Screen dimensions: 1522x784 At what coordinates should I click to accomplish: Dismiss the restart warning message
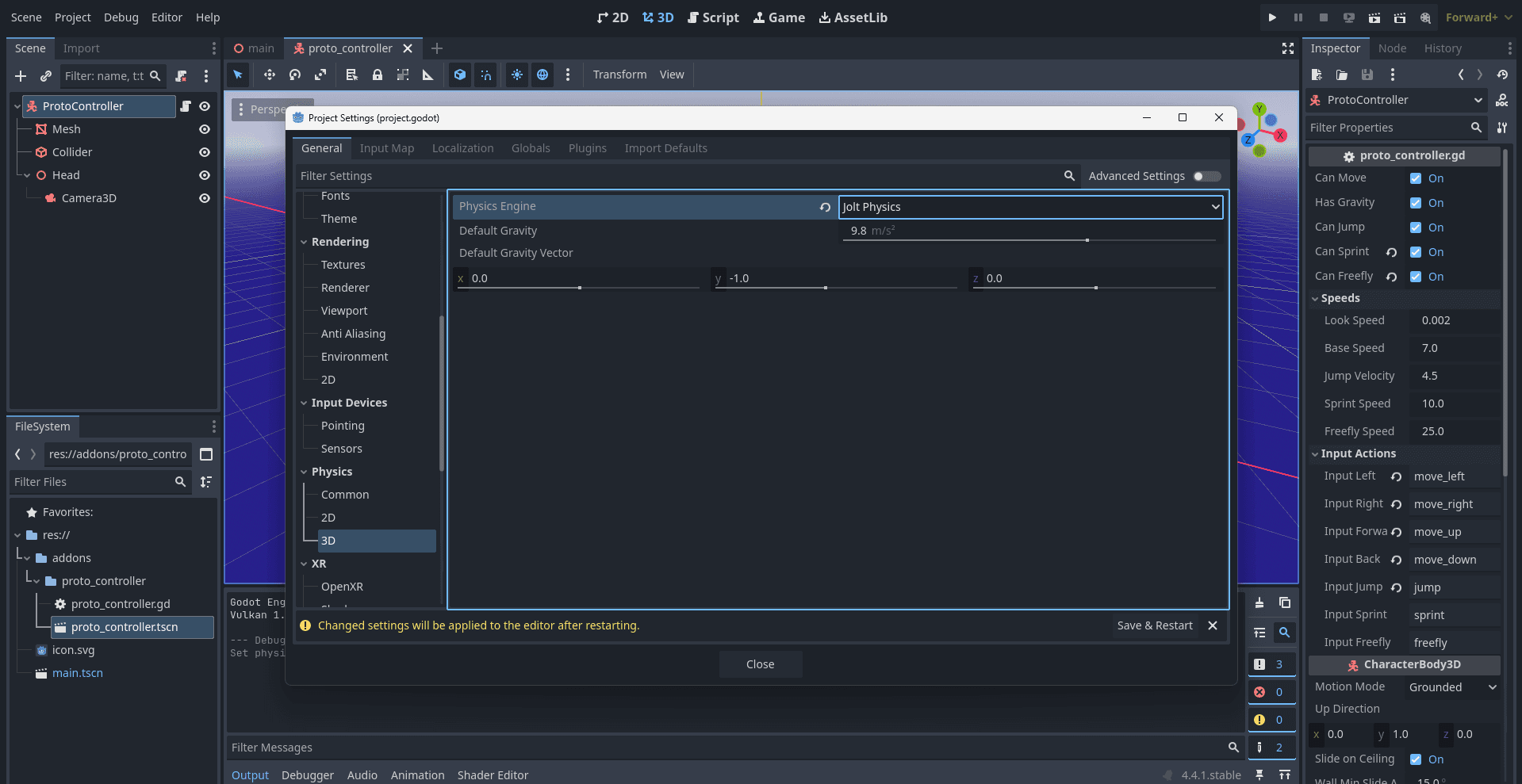pyautogui.click(x=1213, y=625)
